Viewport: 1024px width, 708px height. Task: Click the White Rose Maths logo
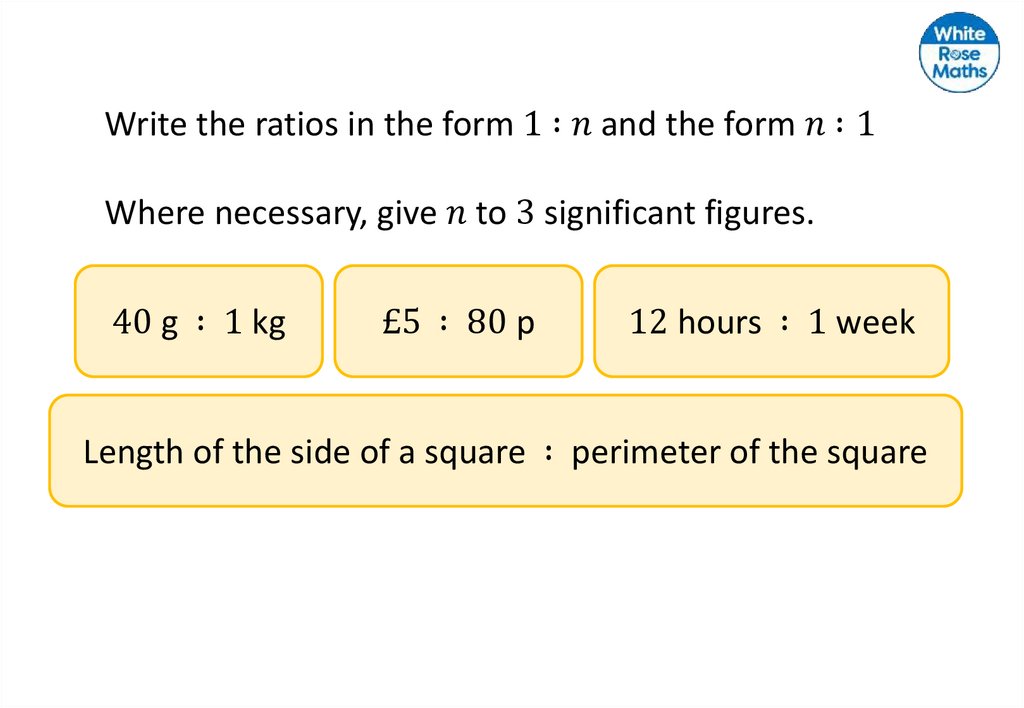pyautogui.click(x=959, y=52)
